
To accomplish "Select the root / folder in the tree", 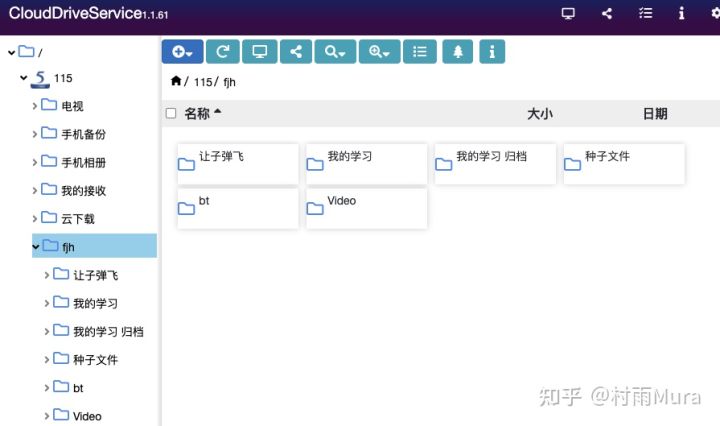I will coord(31,52).
